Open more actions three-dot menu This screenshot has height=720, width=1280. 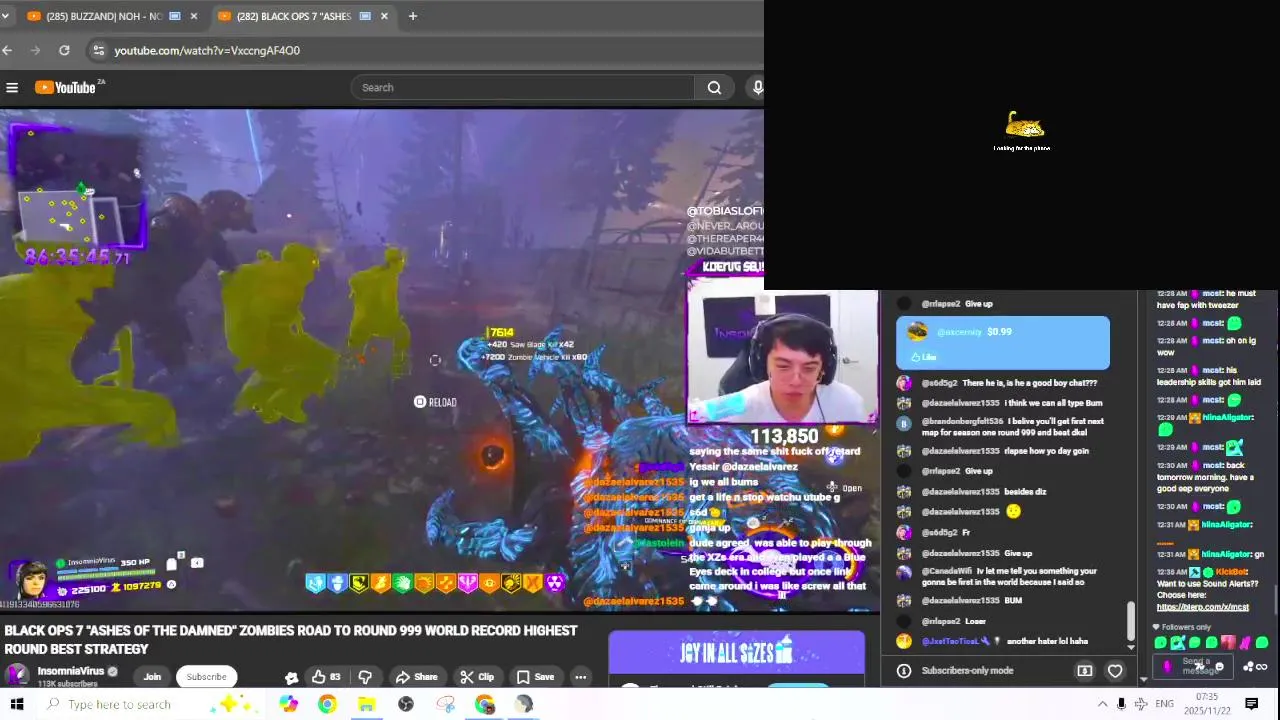[580, 677]
